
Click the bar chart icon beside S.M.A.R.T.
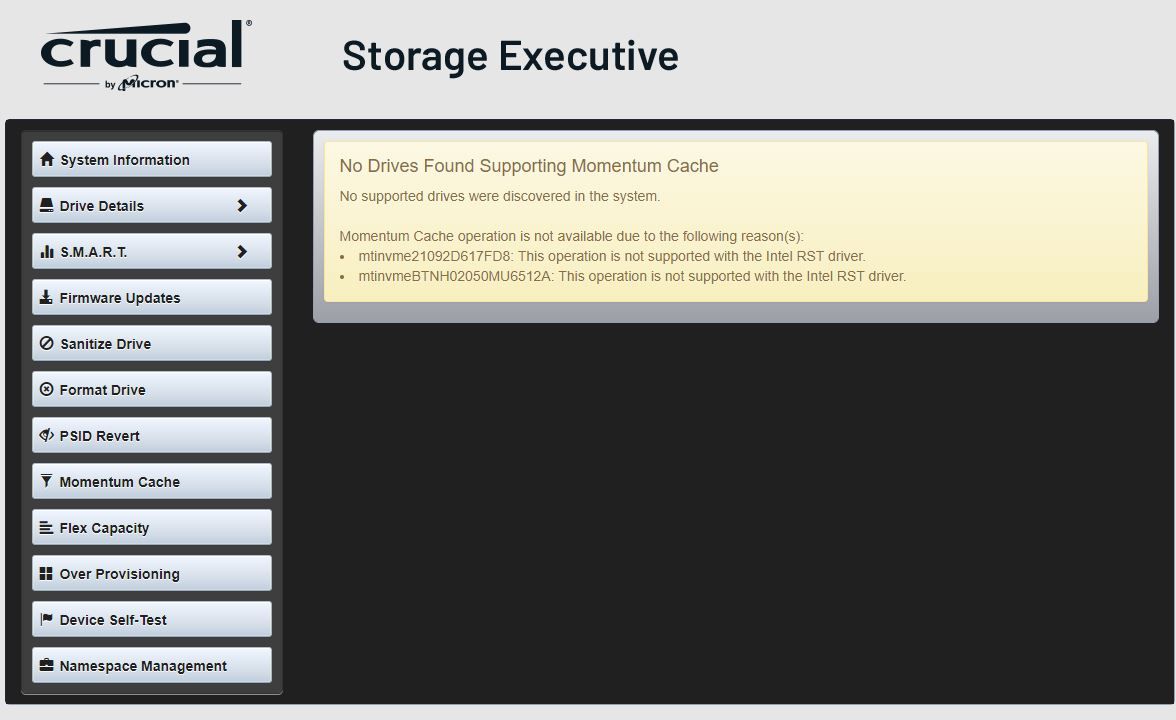pyautogui.click(x=46, y=252)
